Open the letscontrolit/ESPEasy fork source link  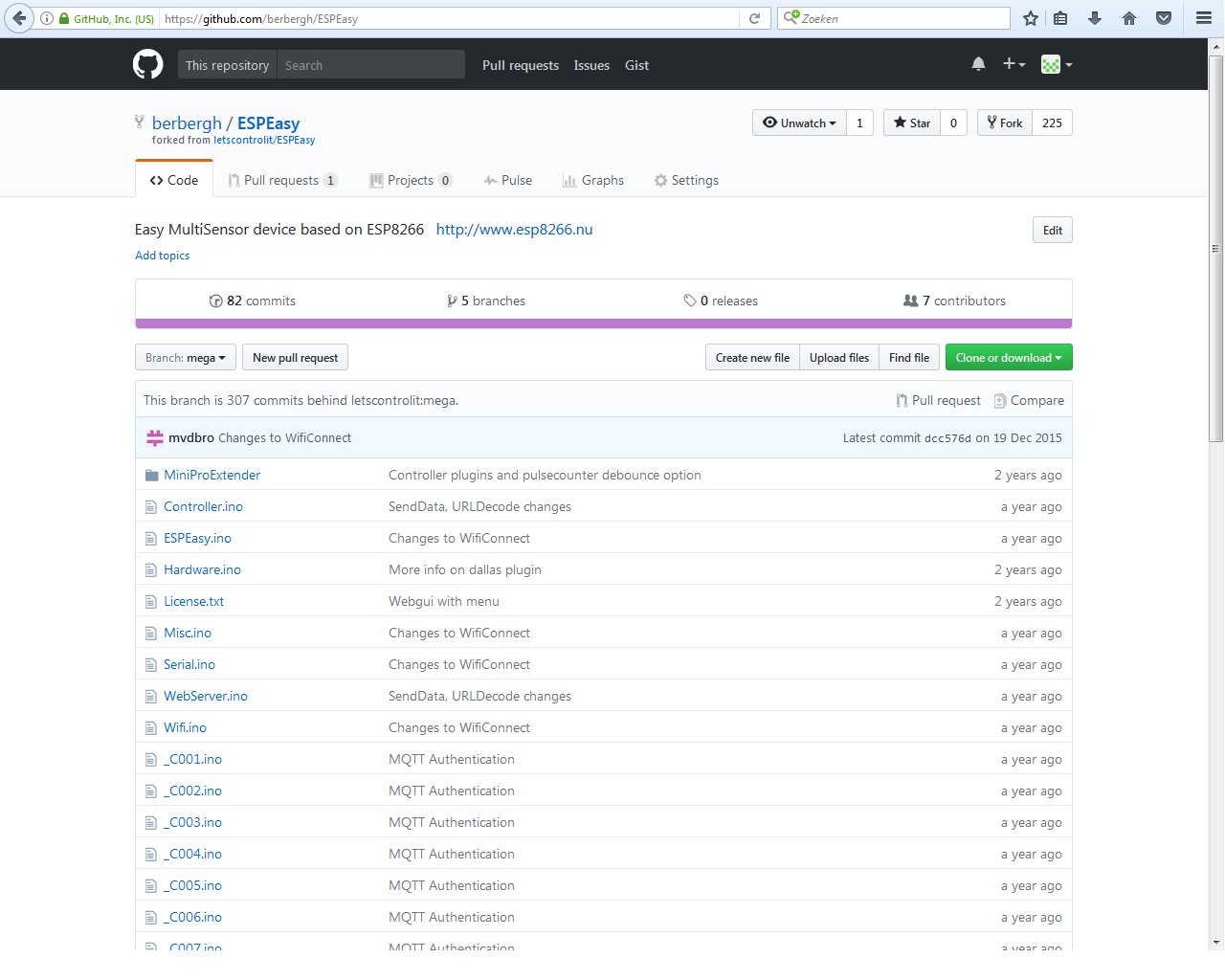point(264,140)
